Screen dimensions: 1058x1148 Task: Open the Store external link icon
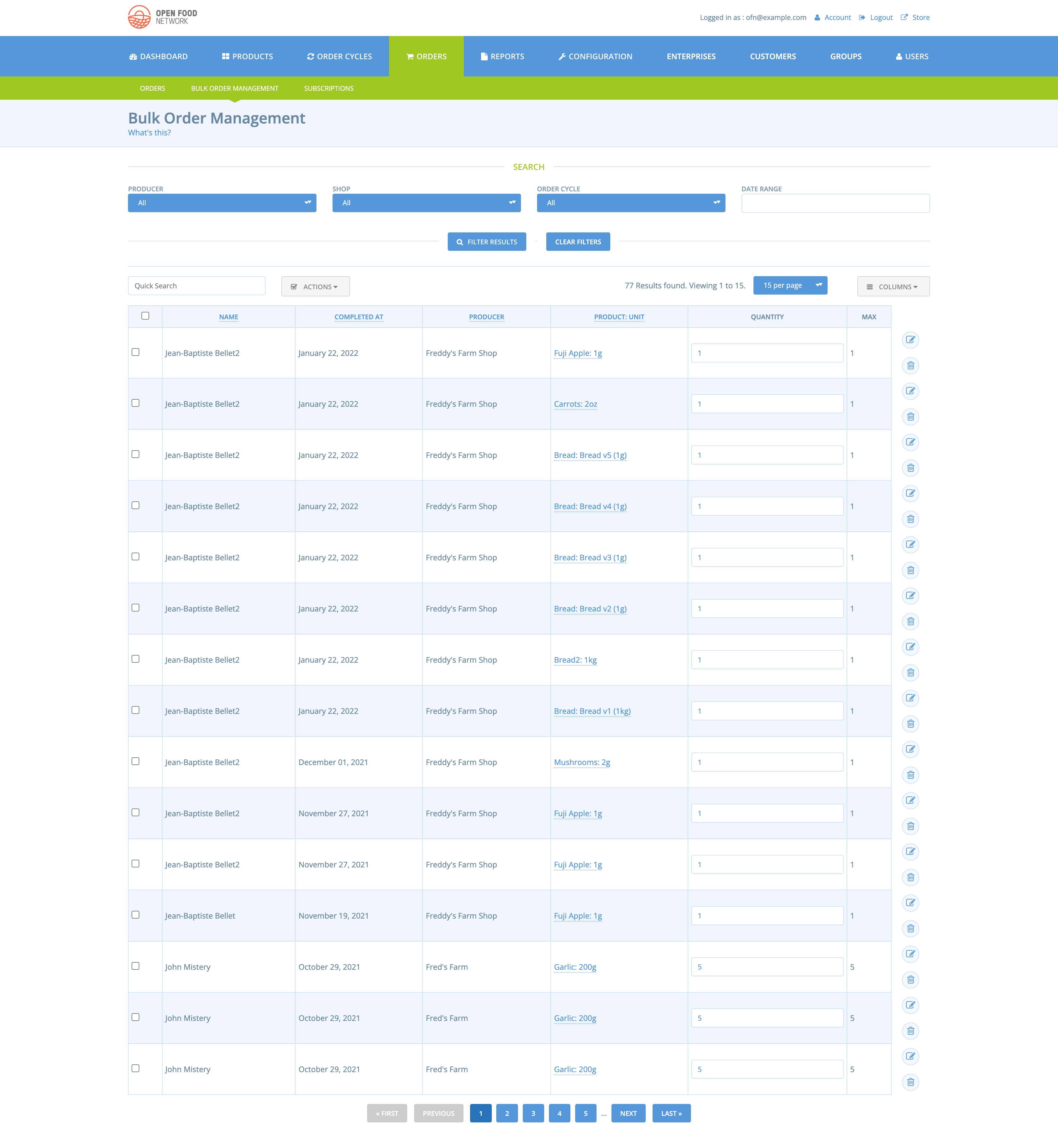pos(903,17)
